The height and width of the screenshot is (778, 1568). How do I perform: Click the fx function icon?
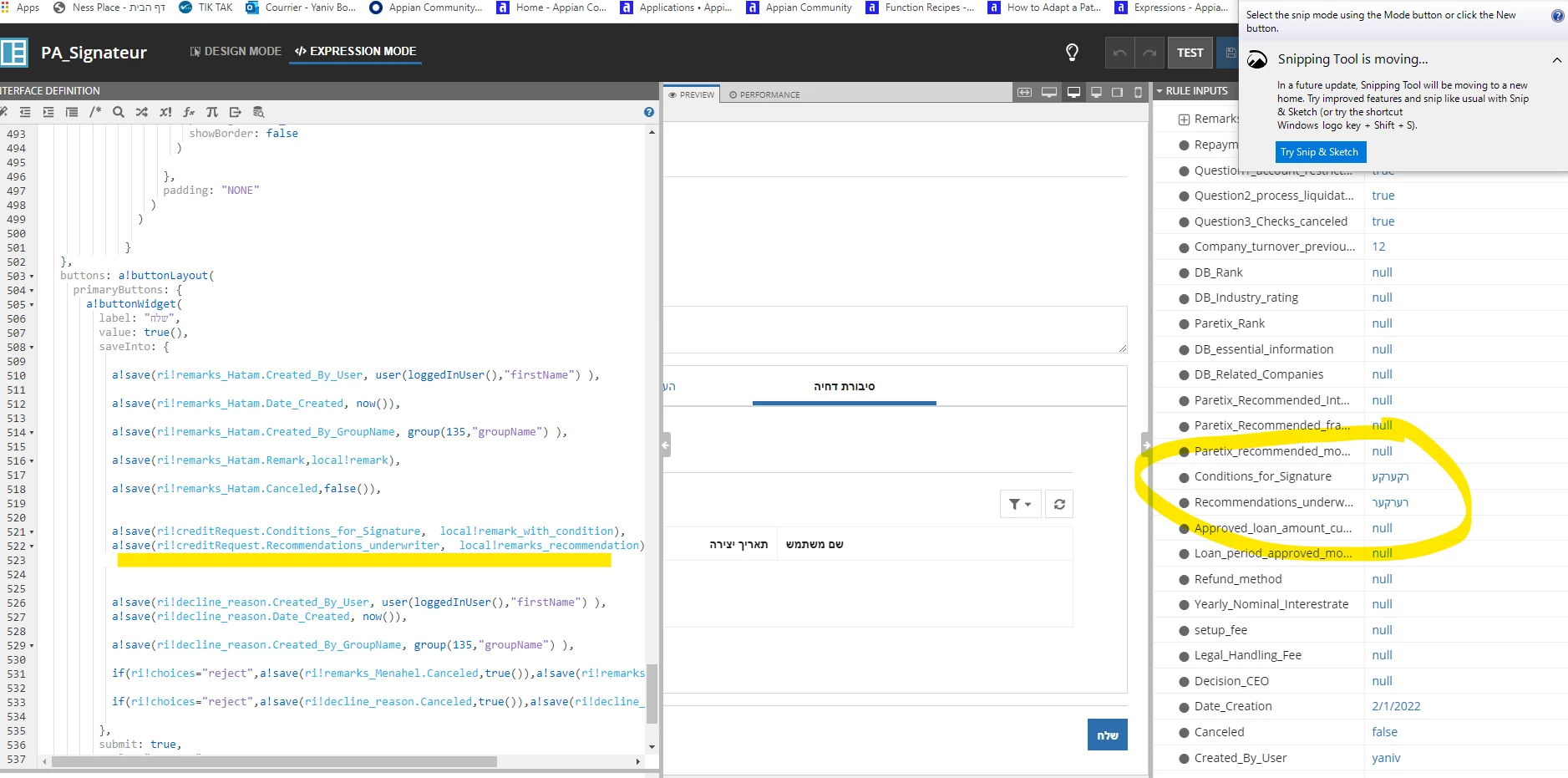click(189, 112)
